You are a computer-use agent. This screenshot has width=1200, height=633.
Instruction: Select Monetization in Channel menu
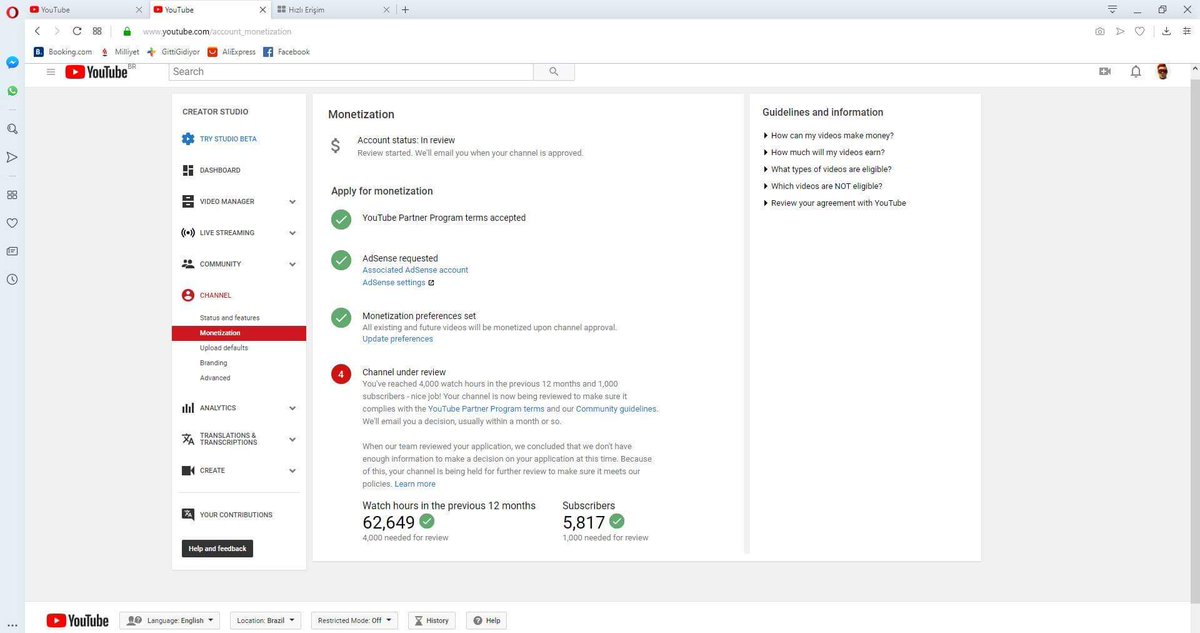coord(238,333)
